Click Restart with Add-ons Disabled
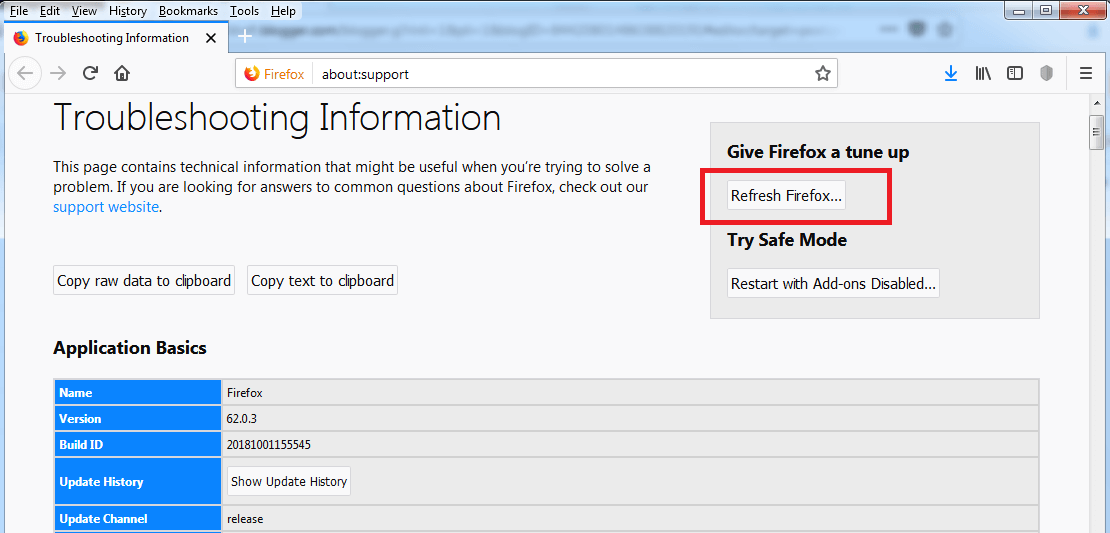 click(x=833, y=283)
